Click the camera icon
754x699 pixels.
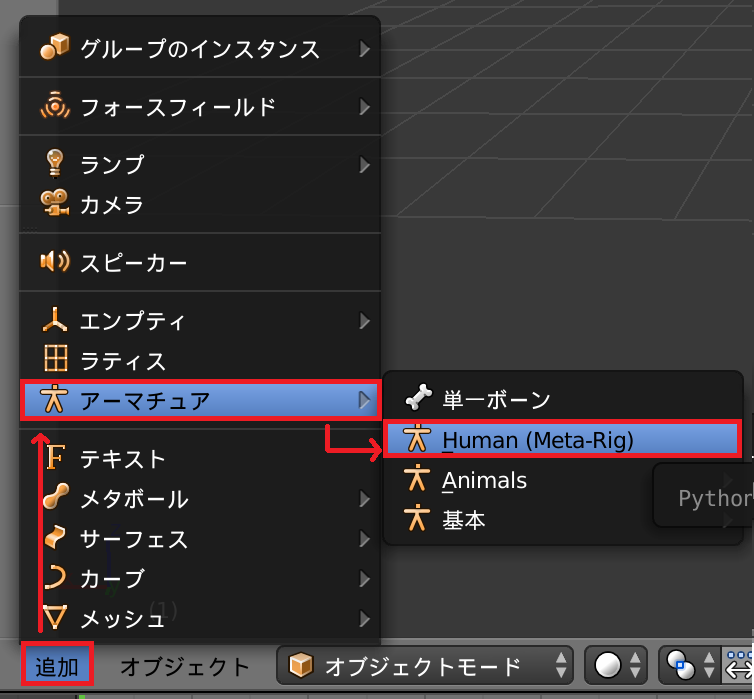click(x=55, y=203)
